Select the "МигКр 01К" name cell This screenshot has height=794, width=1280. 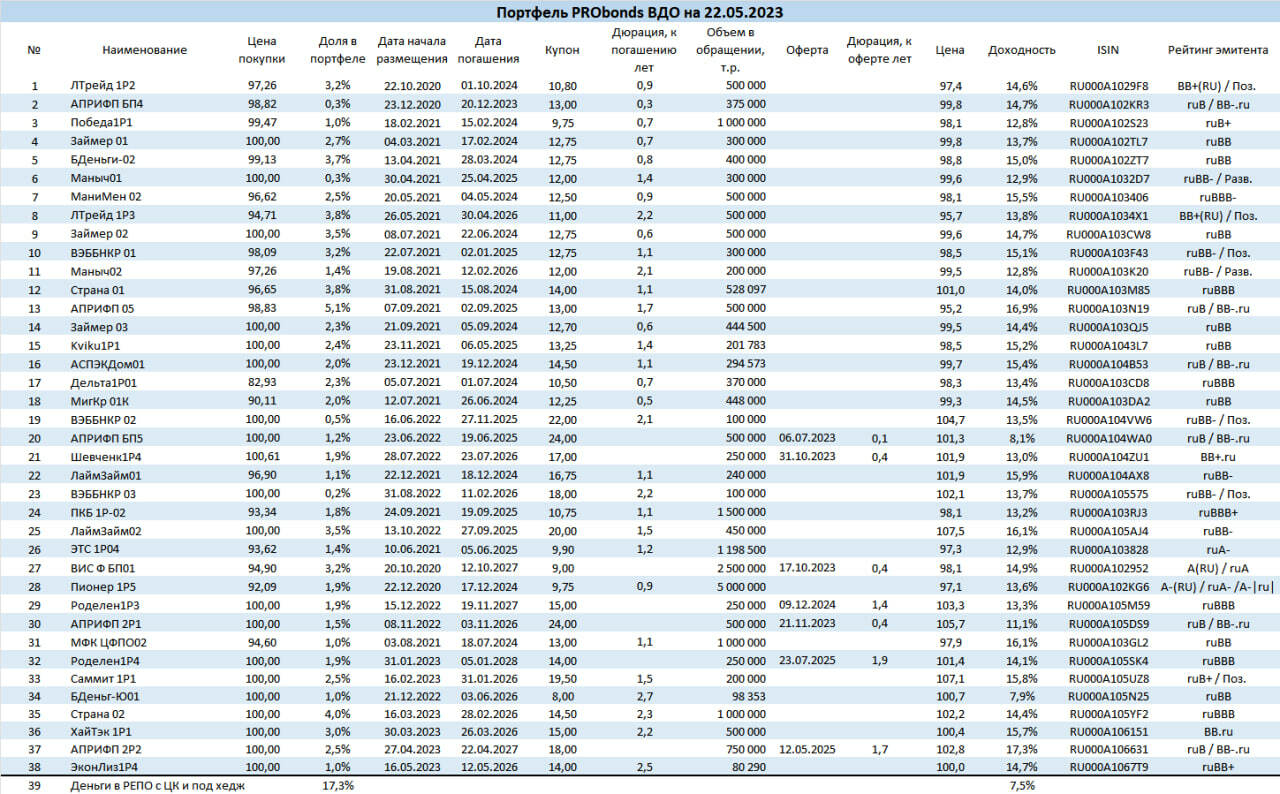(x=100, y=401)
